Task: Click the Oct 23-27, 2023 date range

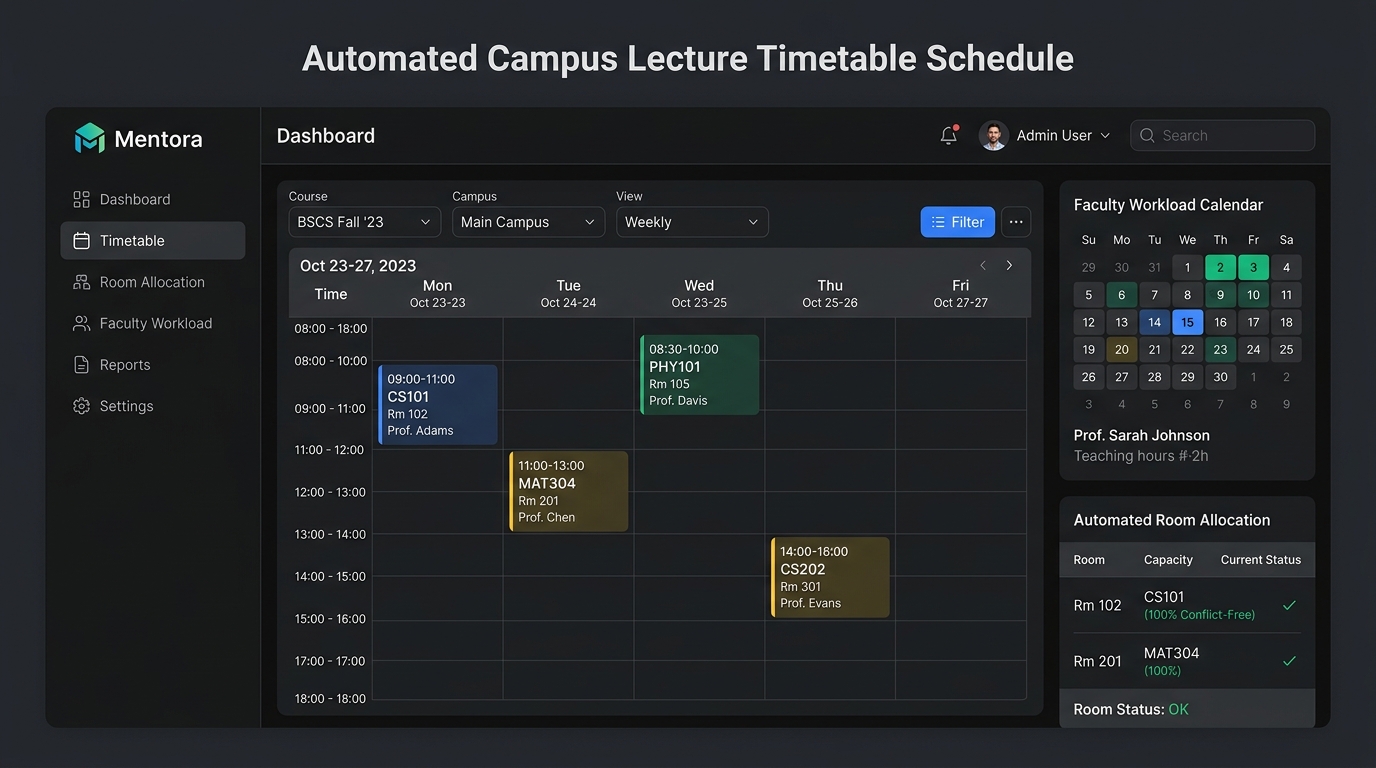Action: point(358,265)
